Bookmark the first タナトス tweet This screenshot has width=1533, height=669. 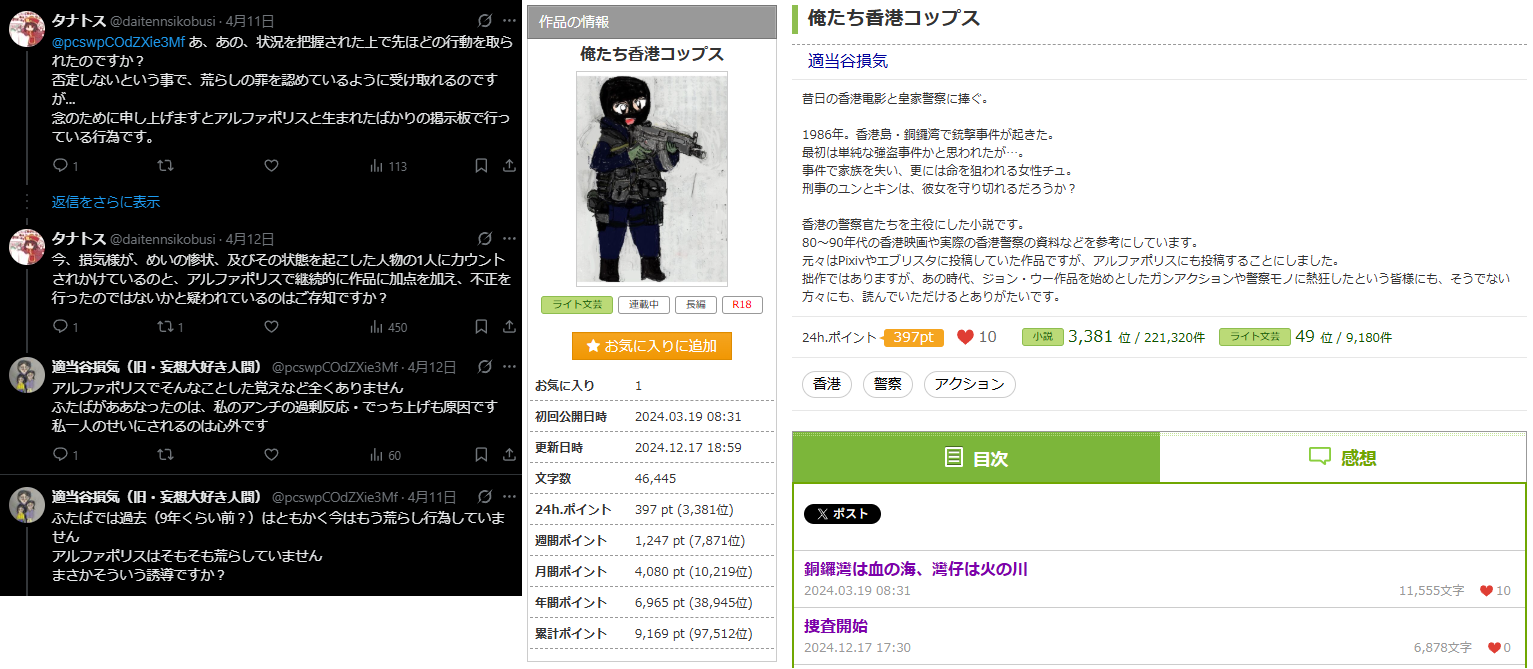[481, 165]
